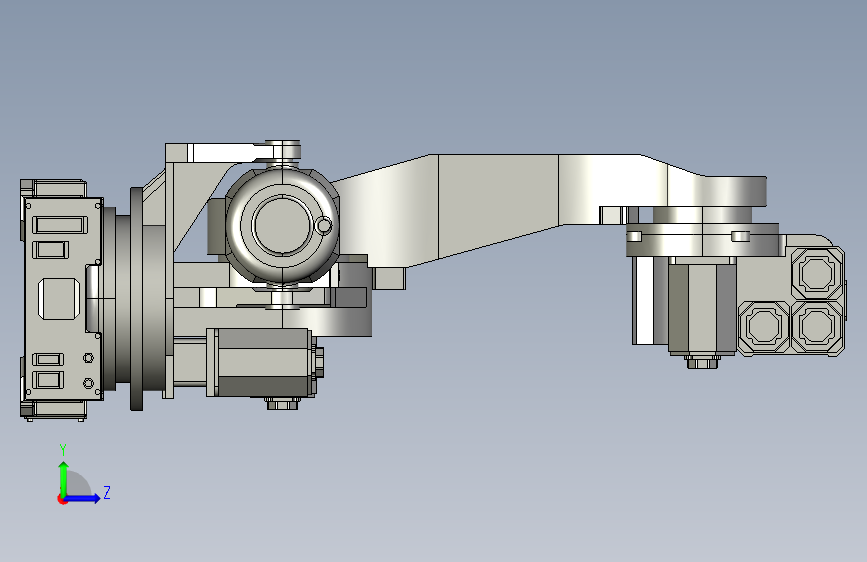Select the top-right octagonal connector port
Viewport: 867px width, 562px height.
[817, 273]
